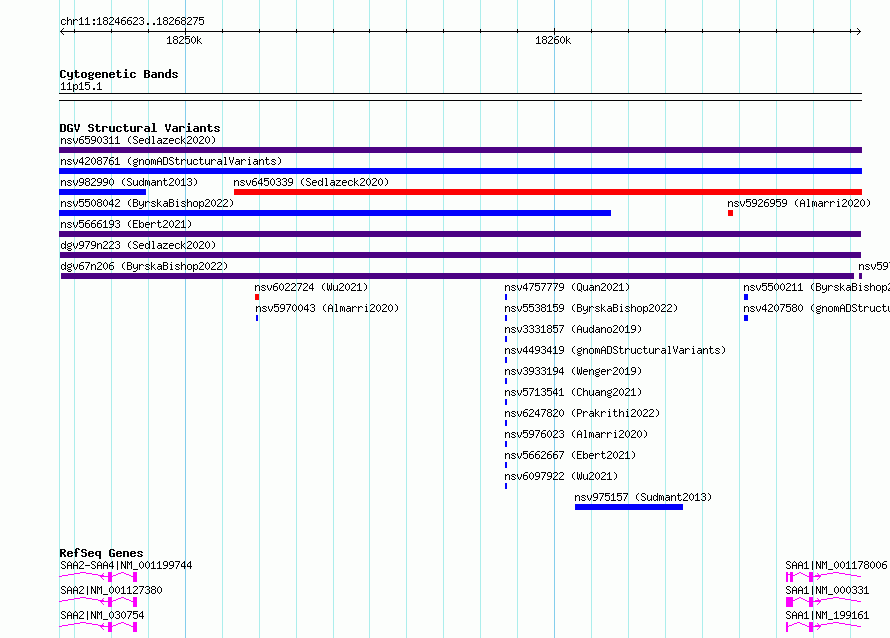
Task: Select the blue nsv5500211 marker
Action: coord(746,297)
